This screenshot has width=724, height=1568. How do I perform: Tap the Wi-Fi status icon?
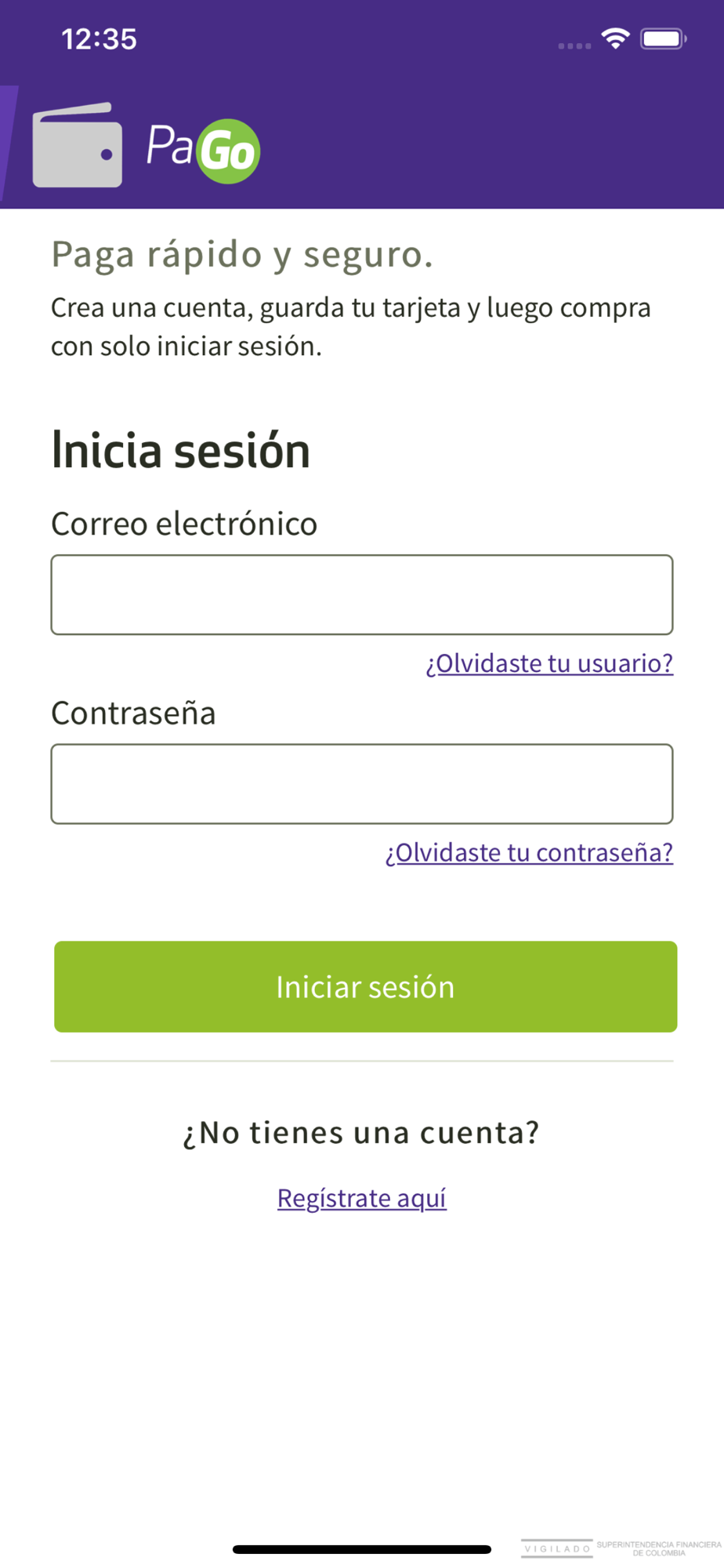click(x=616, y=38)
